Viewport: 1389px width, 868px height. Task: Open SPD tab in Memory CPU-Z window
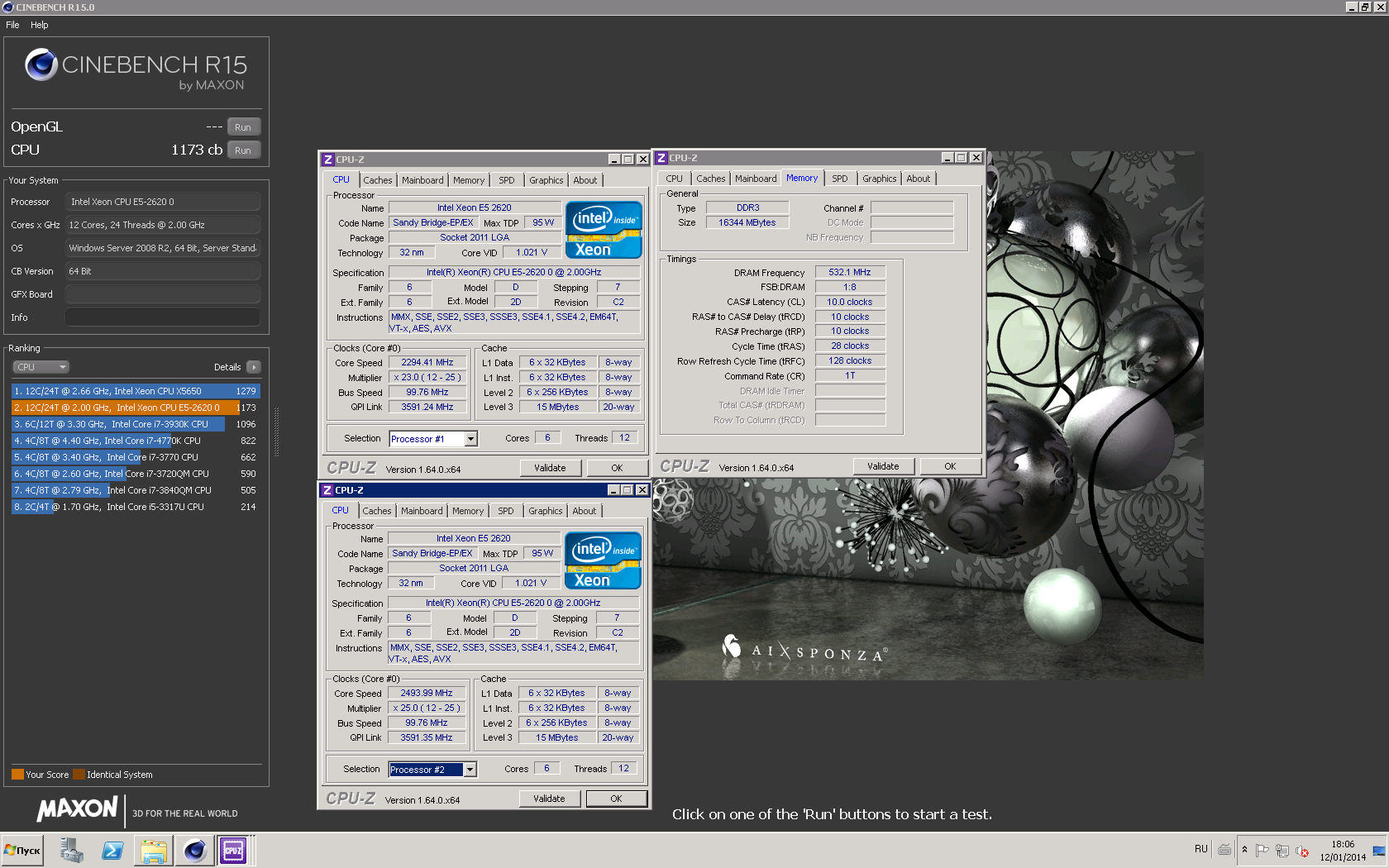click(840, 179)
